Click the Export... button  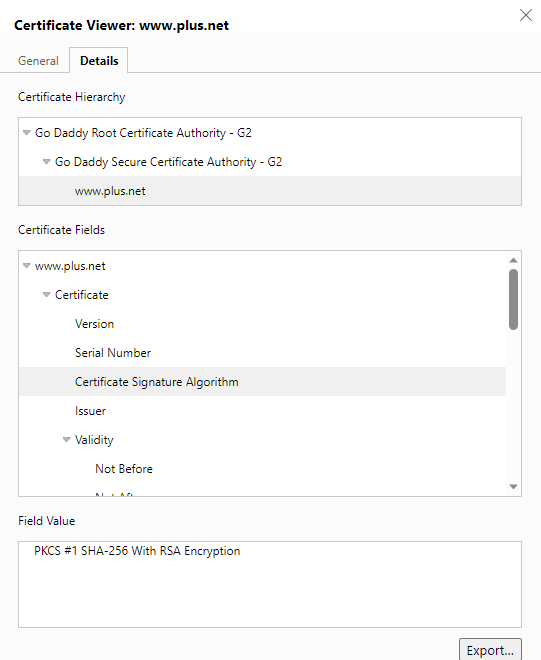490,650
